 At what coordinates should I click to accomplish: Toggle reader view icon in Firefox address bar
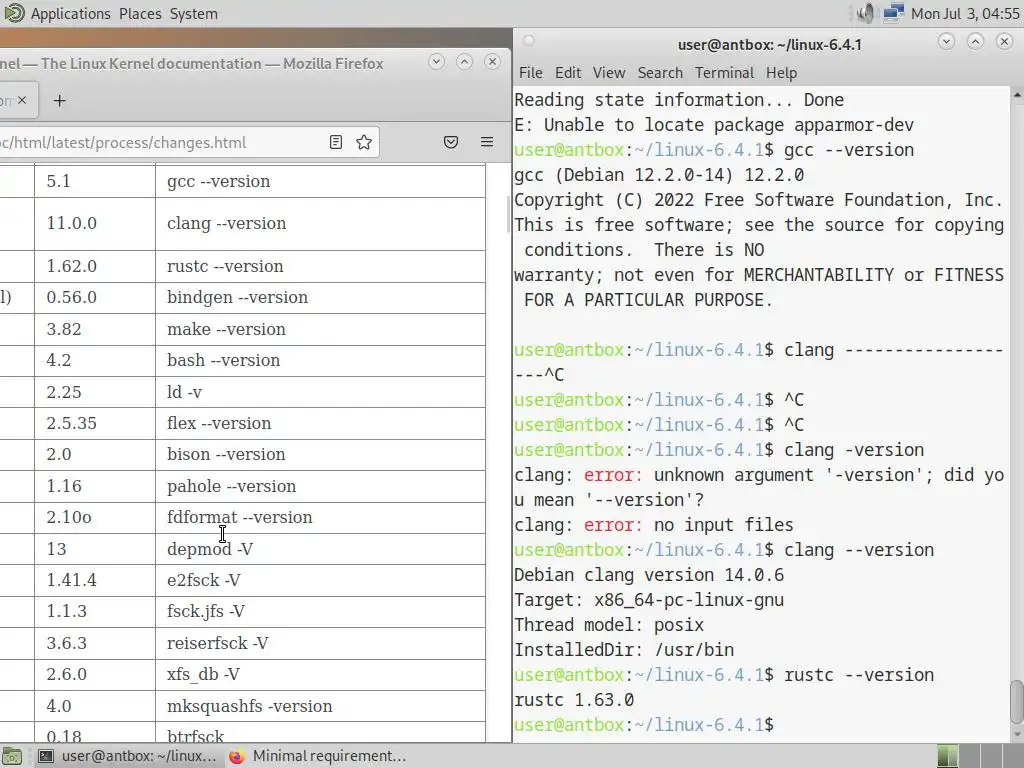[x=336, y=142]
